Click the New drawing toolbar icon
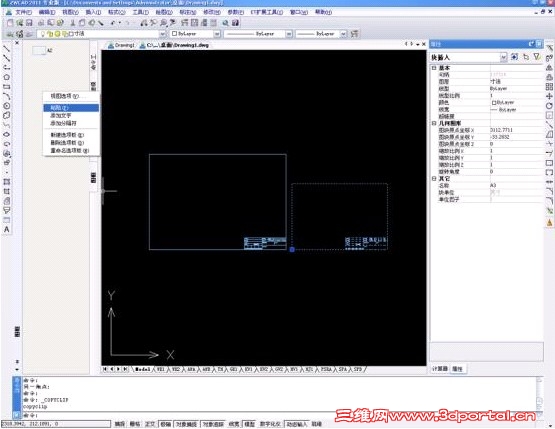The height and width of the screenshot is (429, 555). click(x=10, y=23)
